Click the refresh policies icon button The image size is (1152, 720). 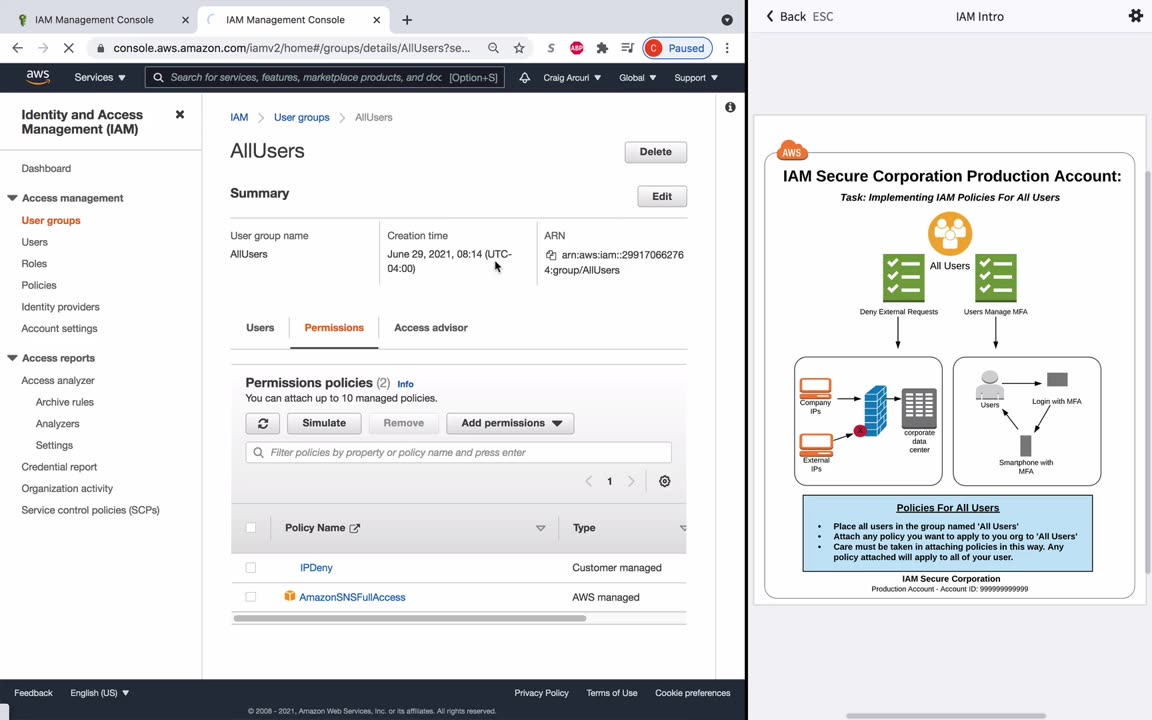click(263, 423)
